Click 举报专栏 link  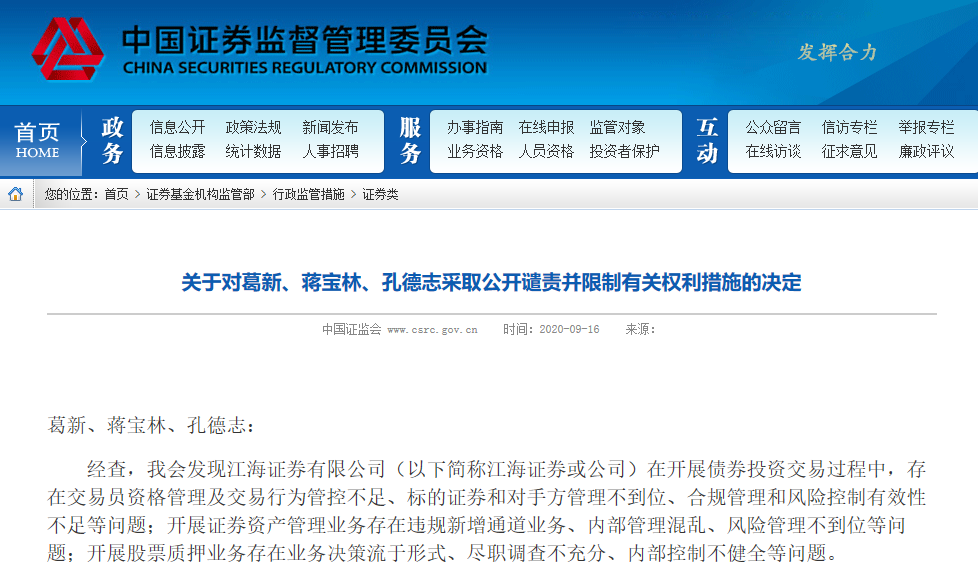[x=926, y=128]
